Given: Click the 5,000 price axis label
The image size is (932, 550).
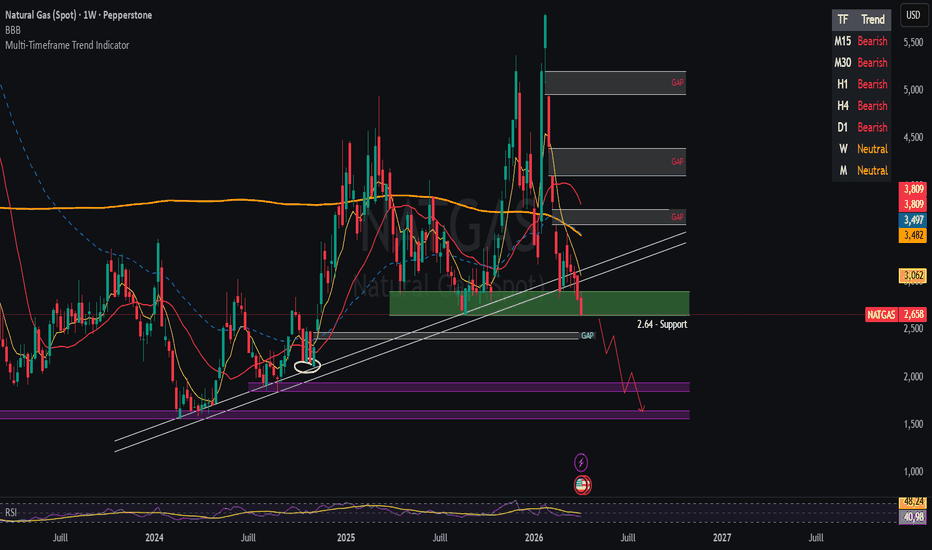Looking at the screenshot, I should 913,90.
